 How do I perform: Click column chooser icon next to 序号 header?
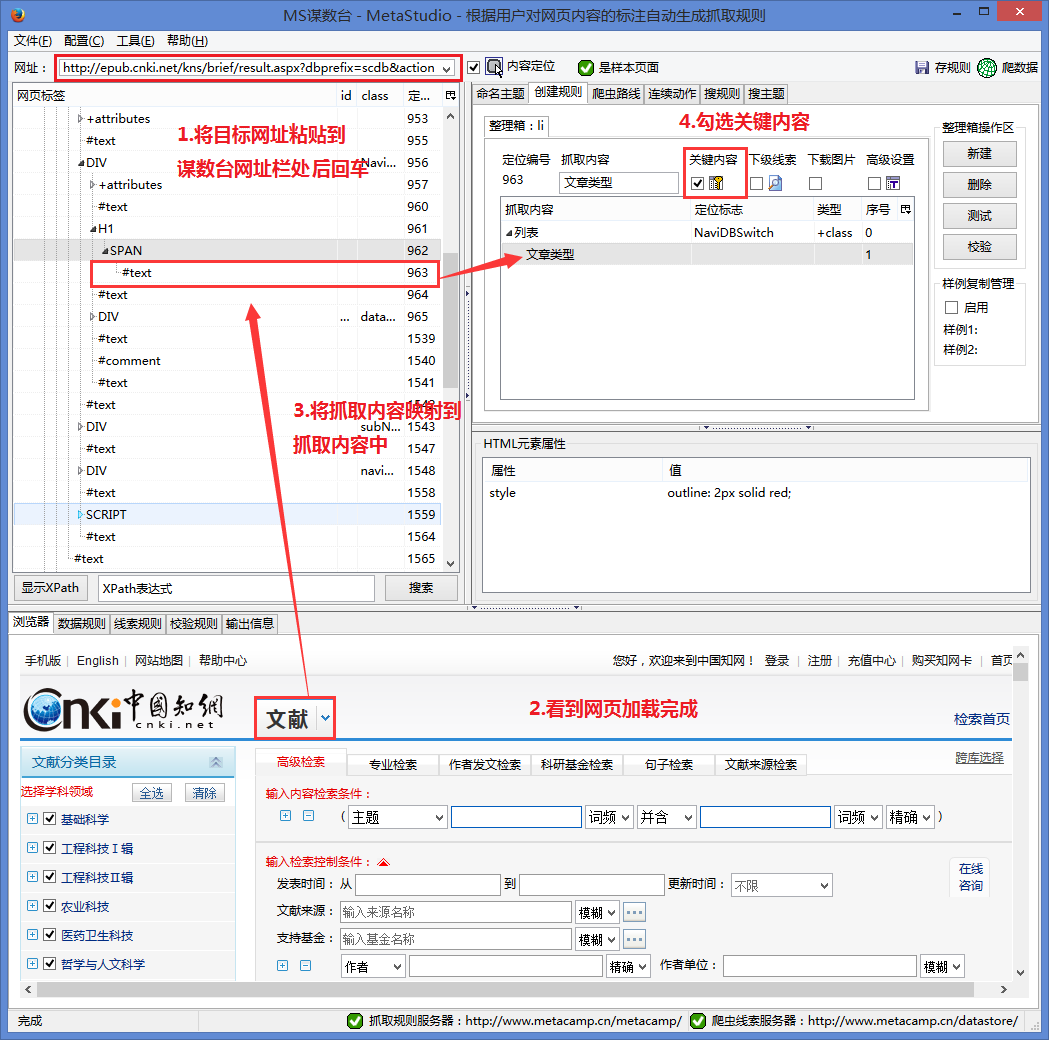click(905, 209)
